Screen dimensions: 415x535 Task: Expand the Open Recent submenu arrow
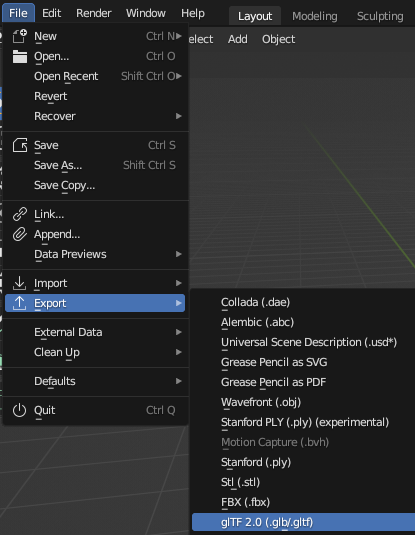click(178, 76)
